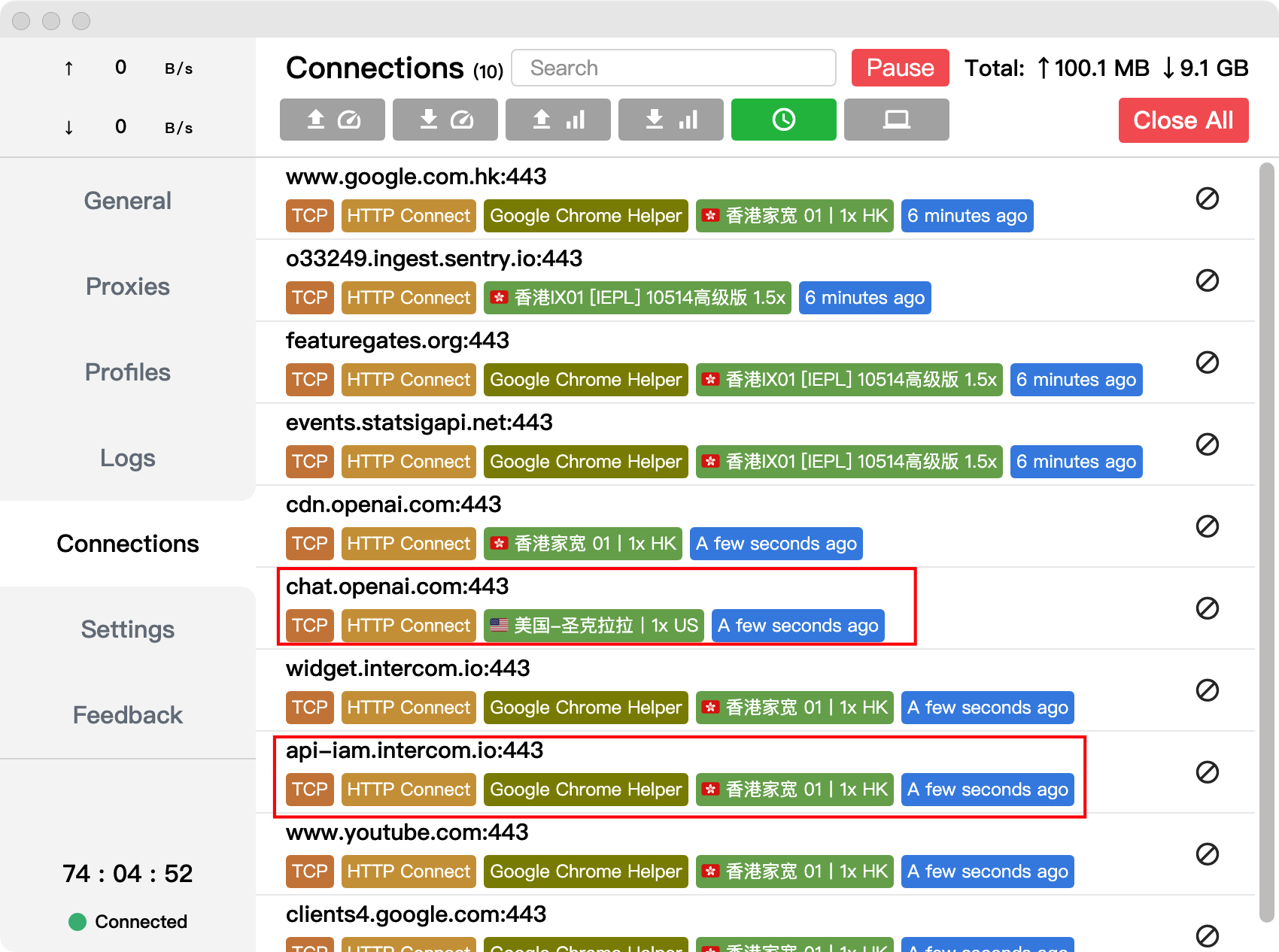Image resolution: width=1279 pixels, height=952 pixels.
Task: Sort by total download traffic
Action: click(670, 120)
